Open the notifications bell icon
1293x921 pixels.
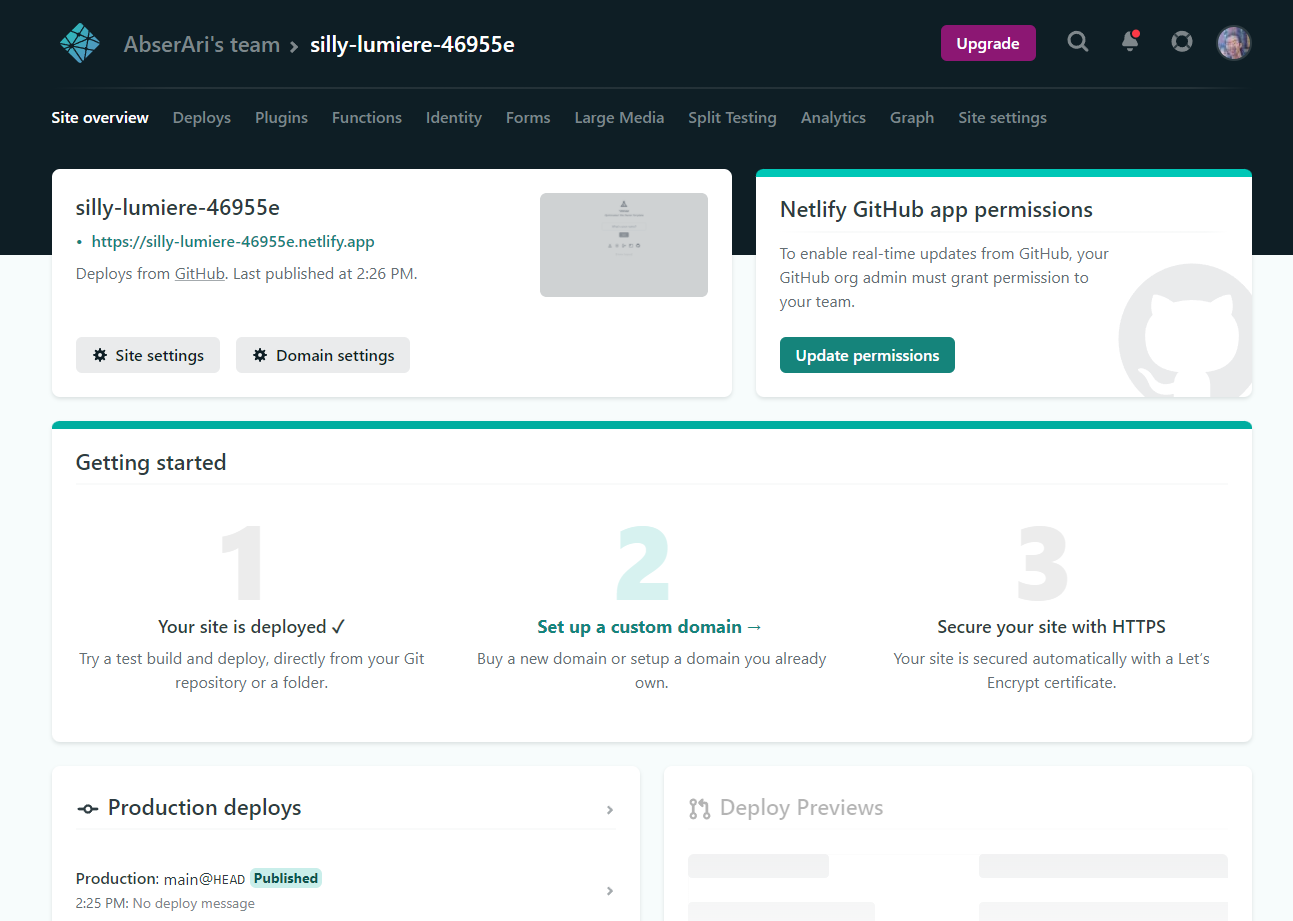click(1130, 42)
